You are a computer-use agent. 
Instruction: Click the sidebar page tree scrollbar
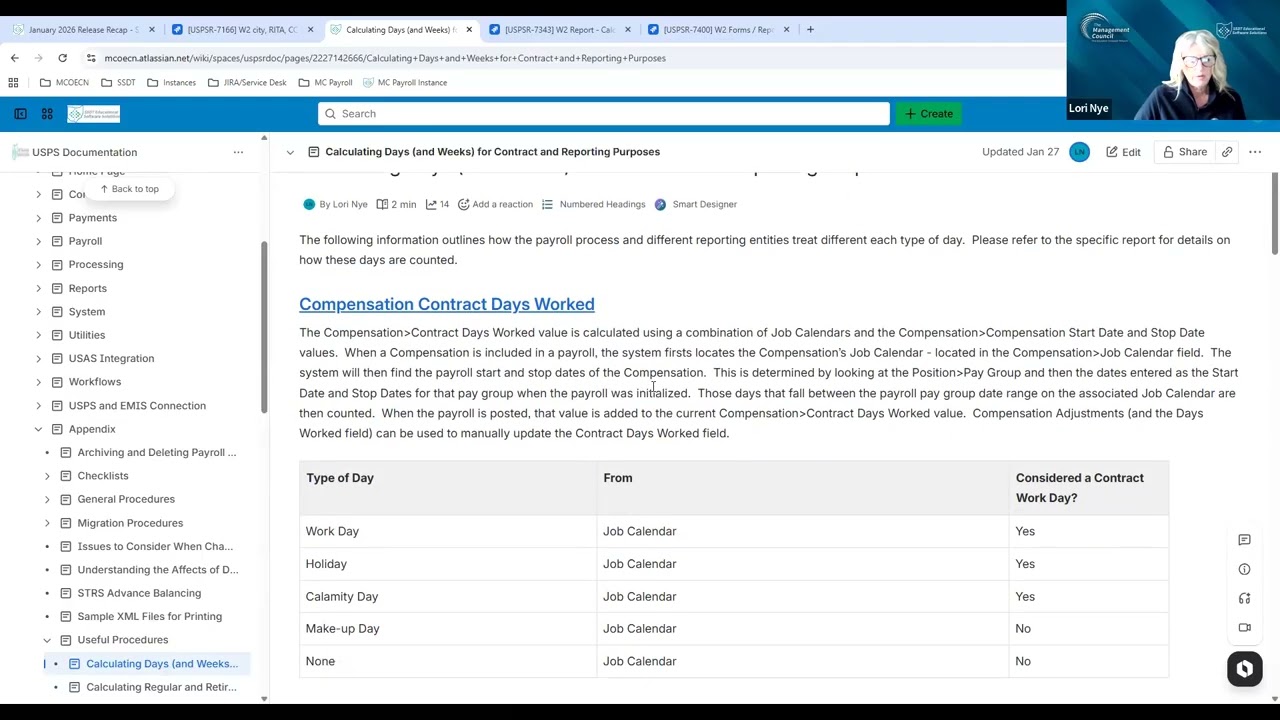[x=264, y=327]
